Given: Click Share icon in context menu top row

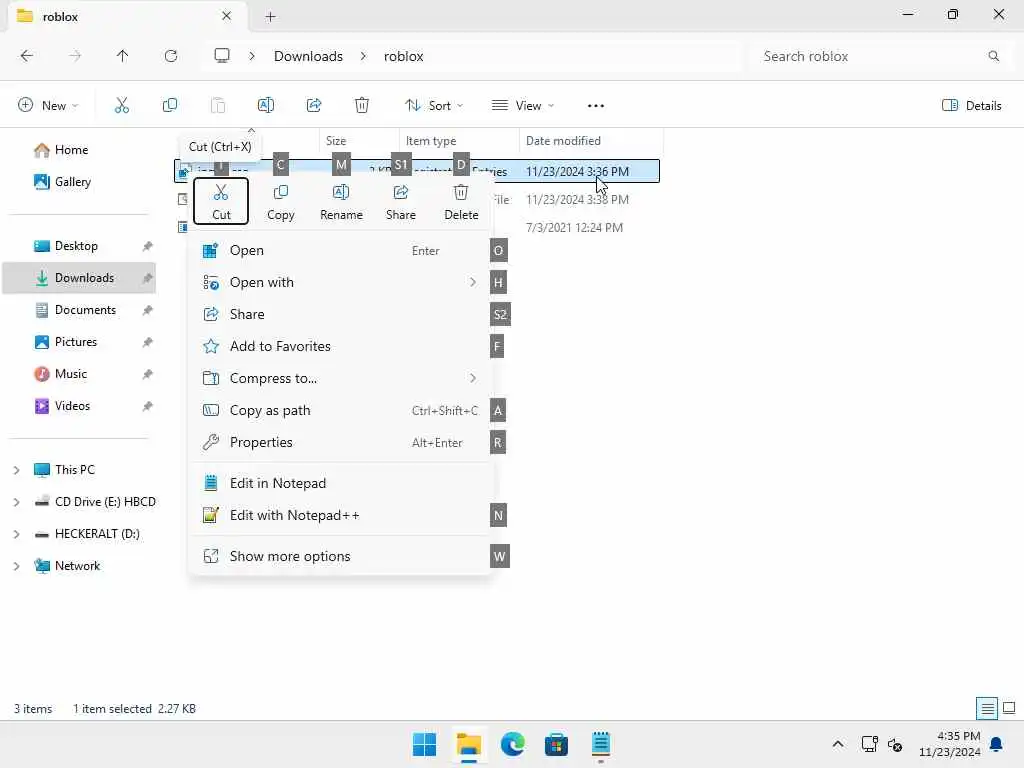Looking at the screenshot, I should click(400, 201).
